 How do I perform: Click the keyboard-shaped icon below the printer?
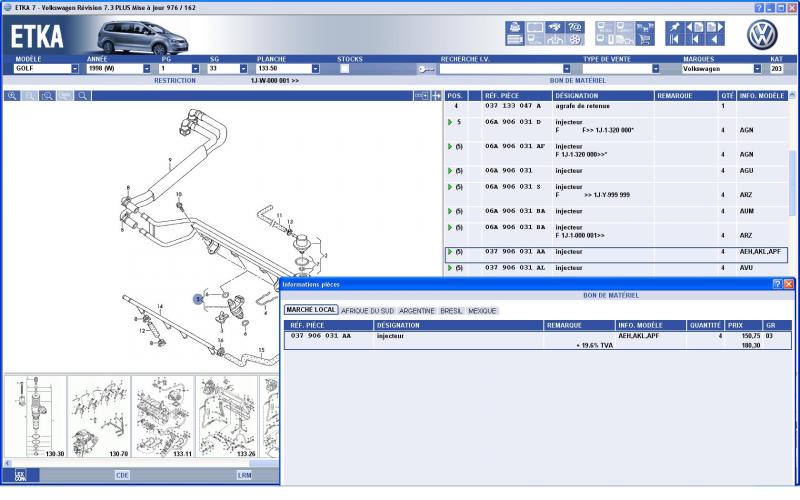515,39
